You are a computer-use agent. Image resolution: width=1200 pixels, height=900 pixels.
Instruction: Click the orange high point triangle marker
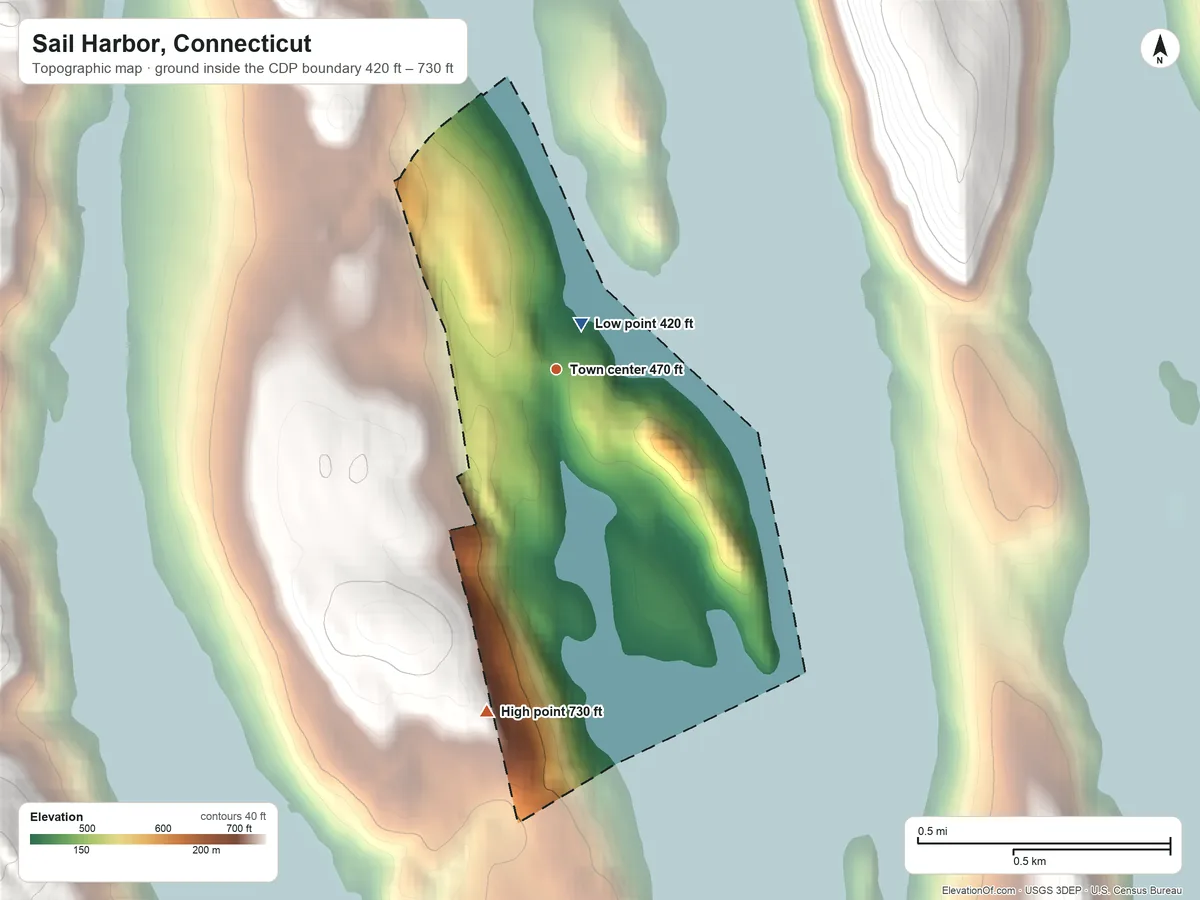coord(487,711)
